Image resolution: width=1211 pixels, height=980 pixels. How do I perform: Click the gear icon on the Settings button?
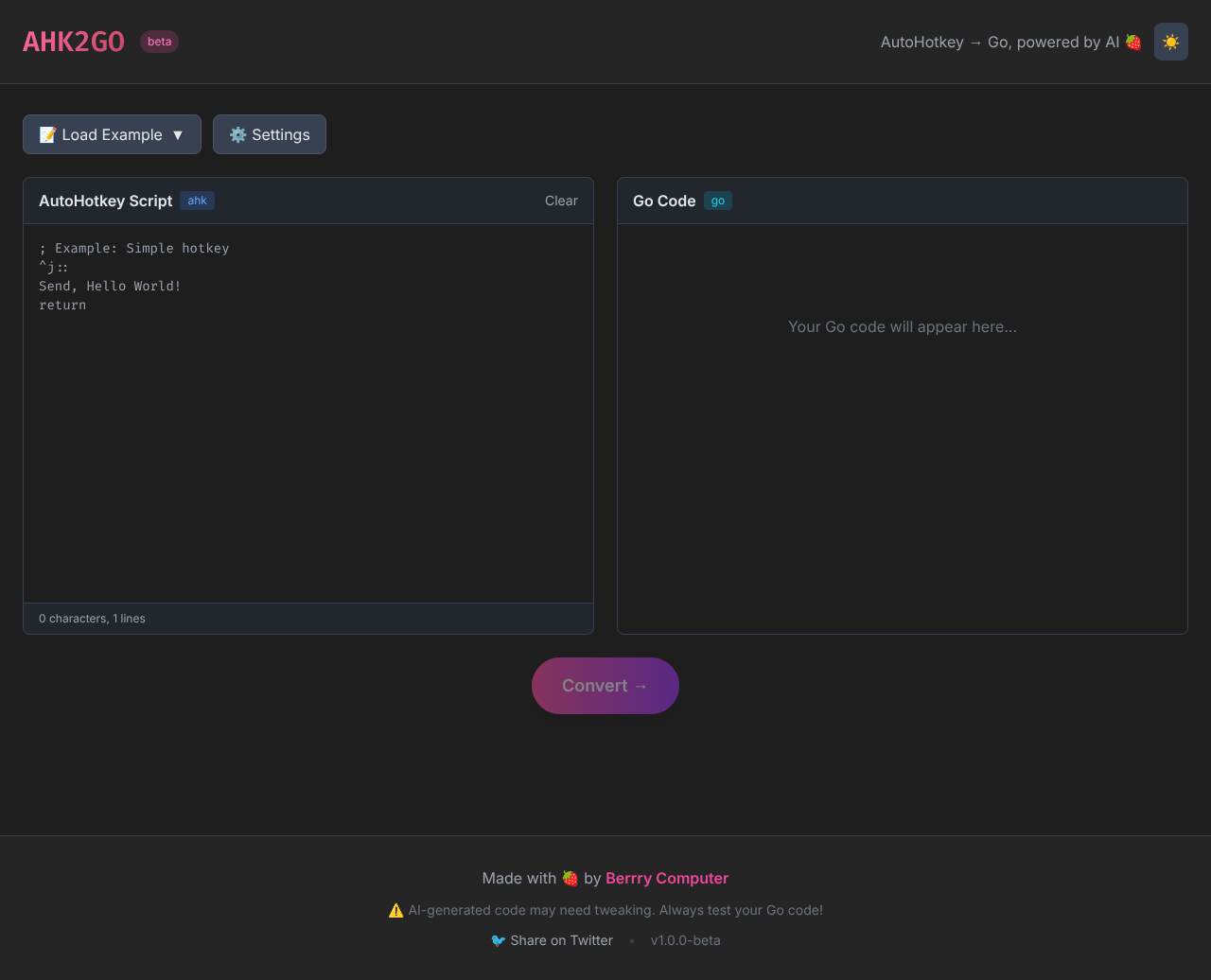(237, 134)
